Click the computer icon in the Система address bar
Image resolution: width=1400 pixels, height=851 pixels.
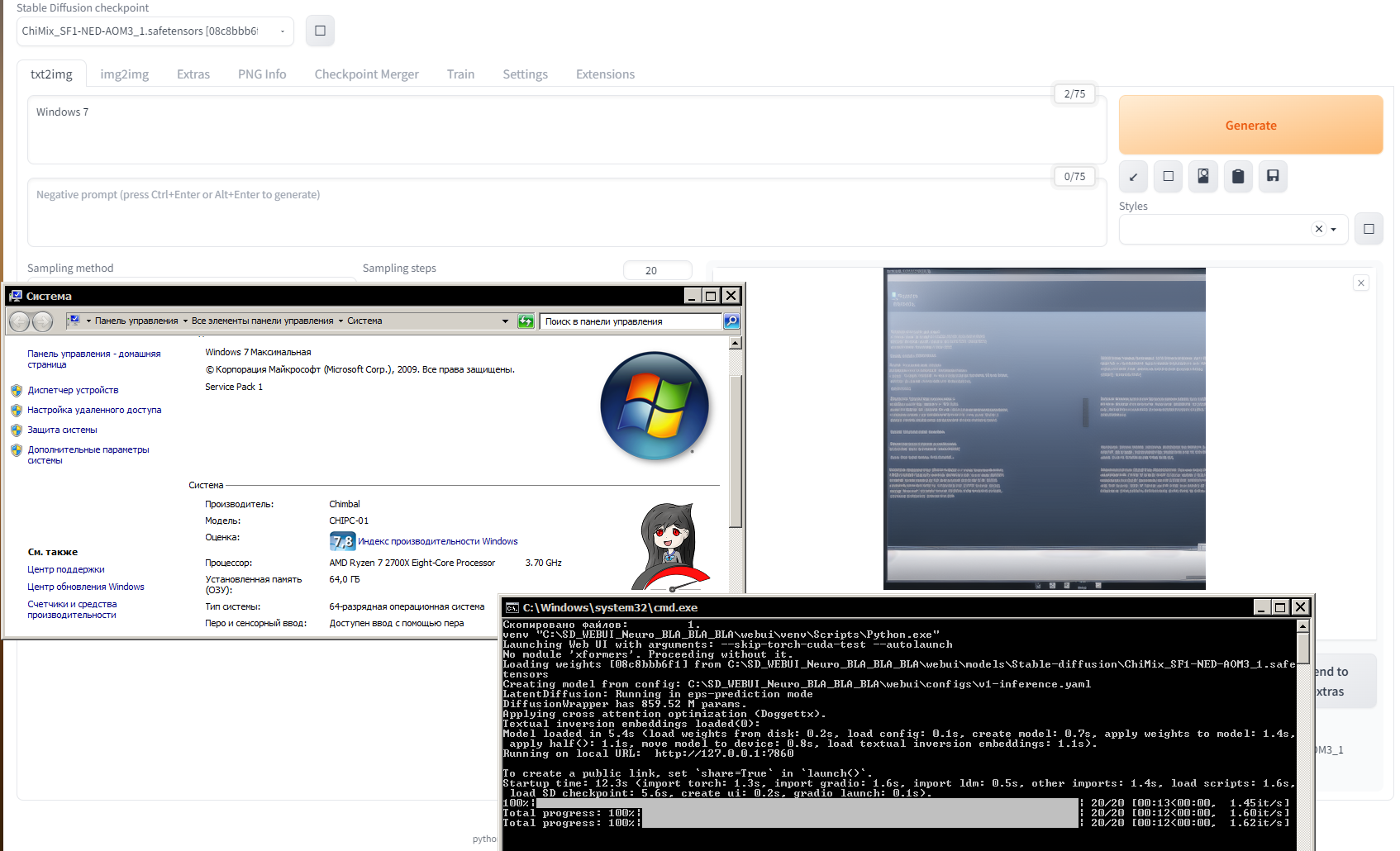click(74, 321)
